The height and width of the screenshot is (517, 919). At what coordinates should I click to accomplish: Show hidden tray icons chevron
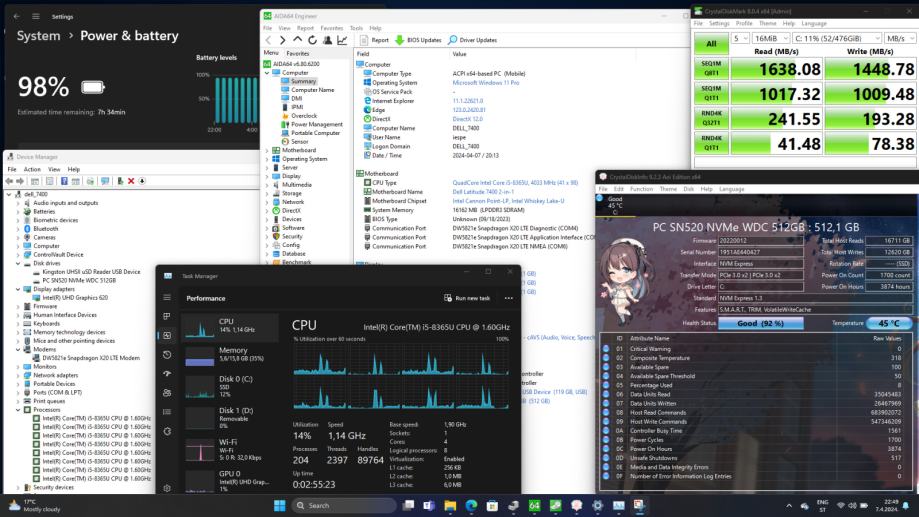789,505
